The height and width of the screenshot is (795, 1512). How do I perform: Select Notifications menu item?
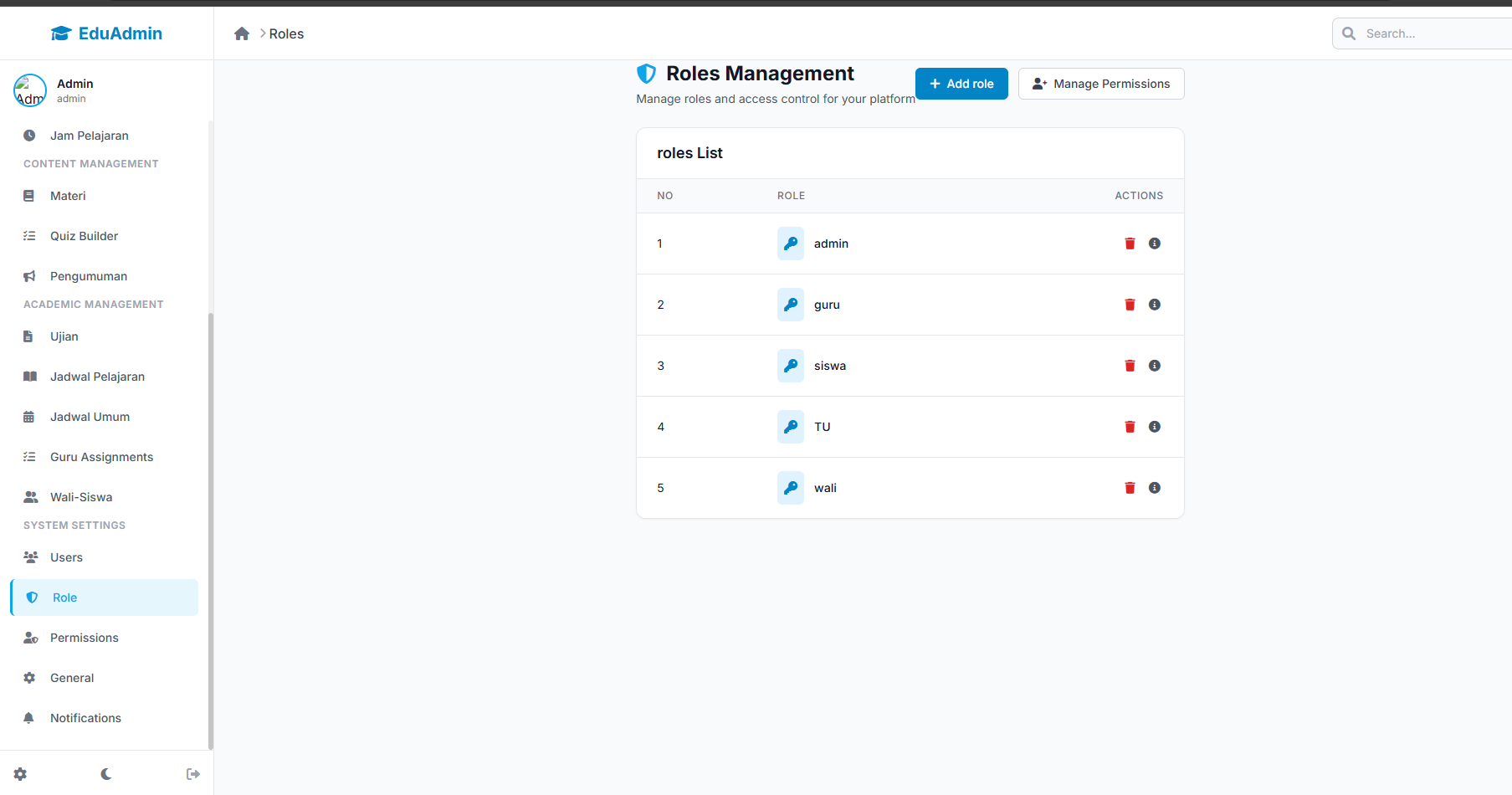(x=85, y=718)
